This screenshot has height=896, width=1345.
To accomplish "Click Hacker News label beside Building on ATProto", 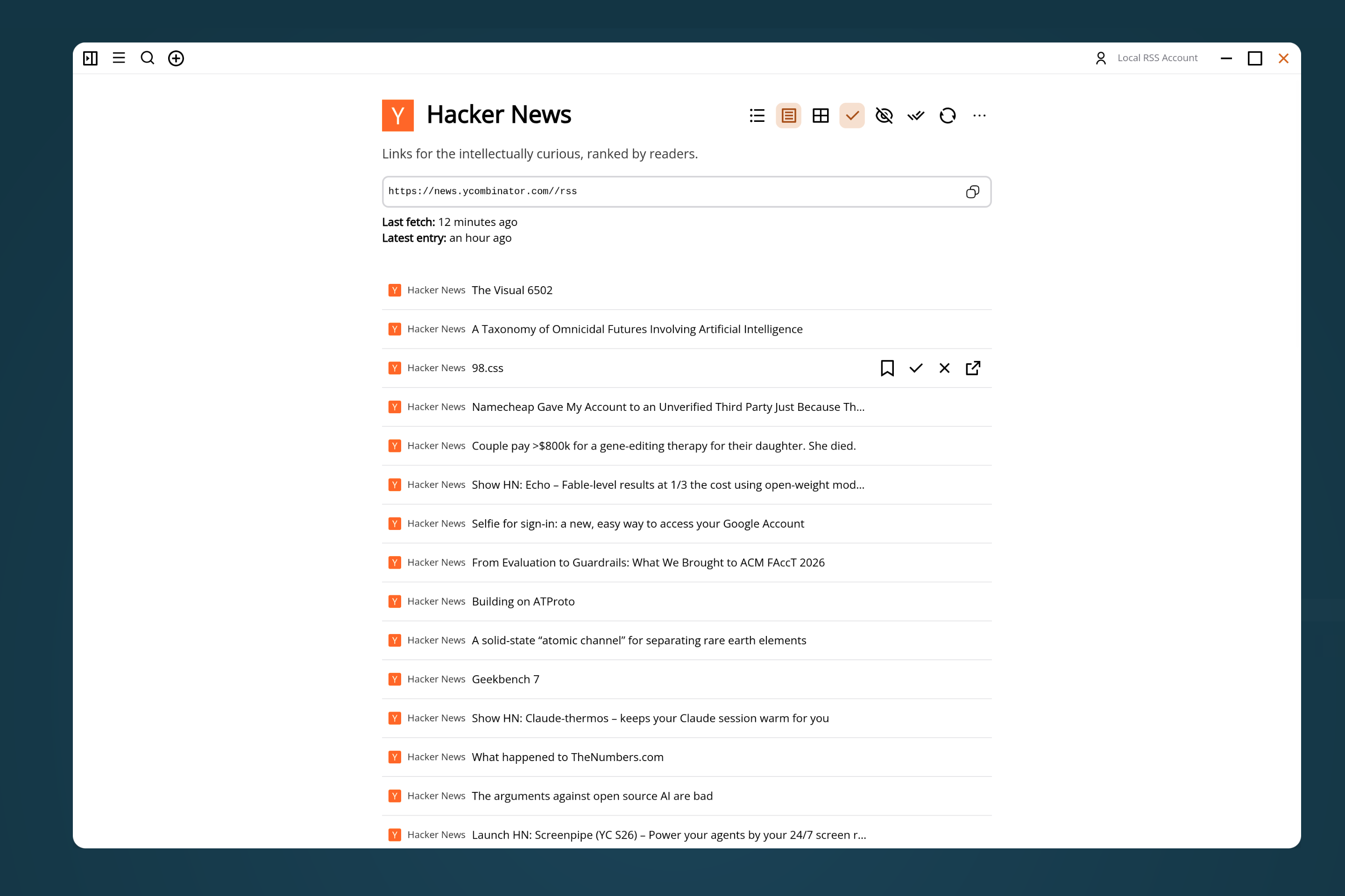I will point(436,601).
